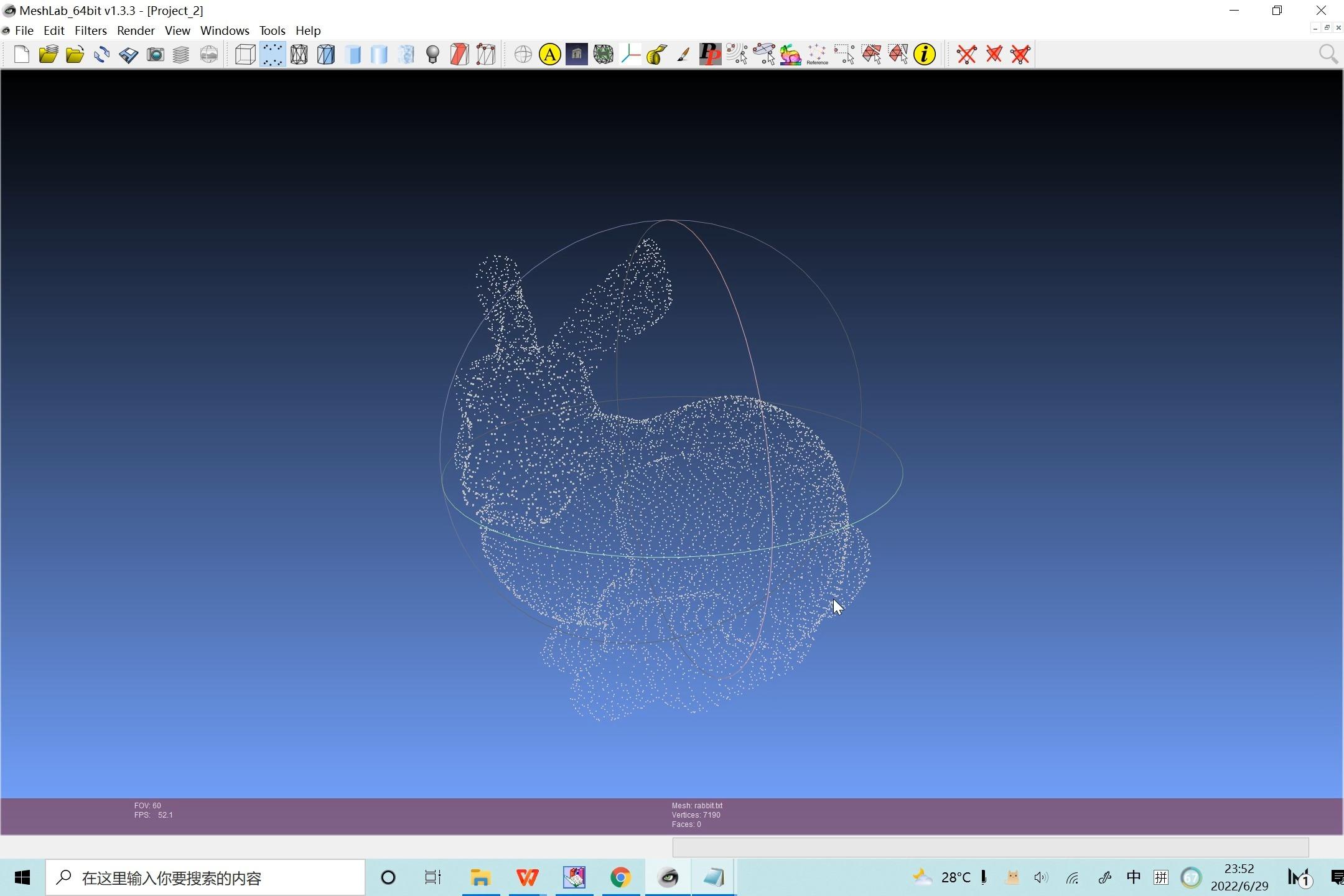Take a snapshot of the current view

click(155, 54)
